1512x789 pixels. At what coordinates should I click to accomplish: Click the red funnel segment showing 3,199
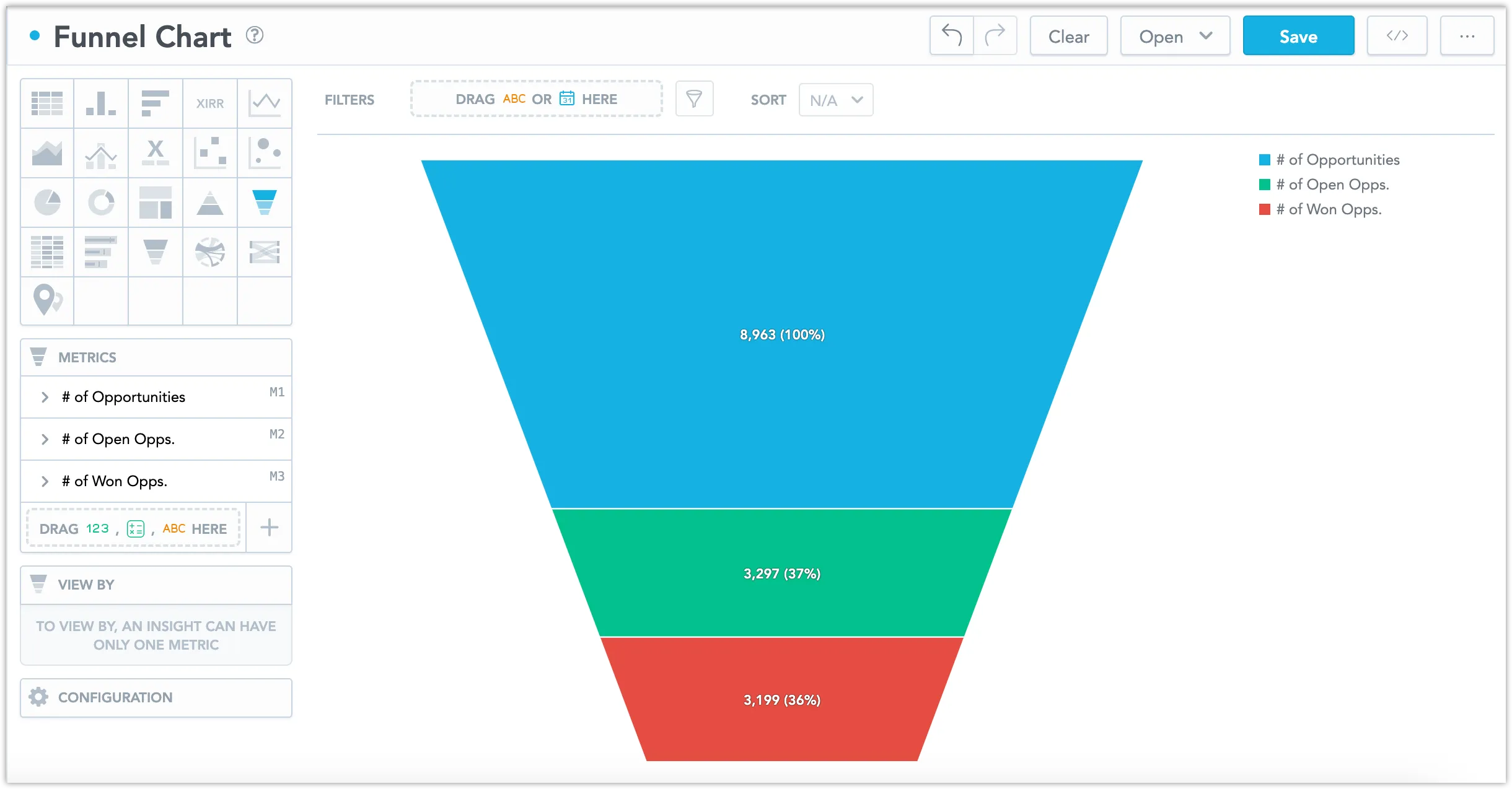[781, 700]
